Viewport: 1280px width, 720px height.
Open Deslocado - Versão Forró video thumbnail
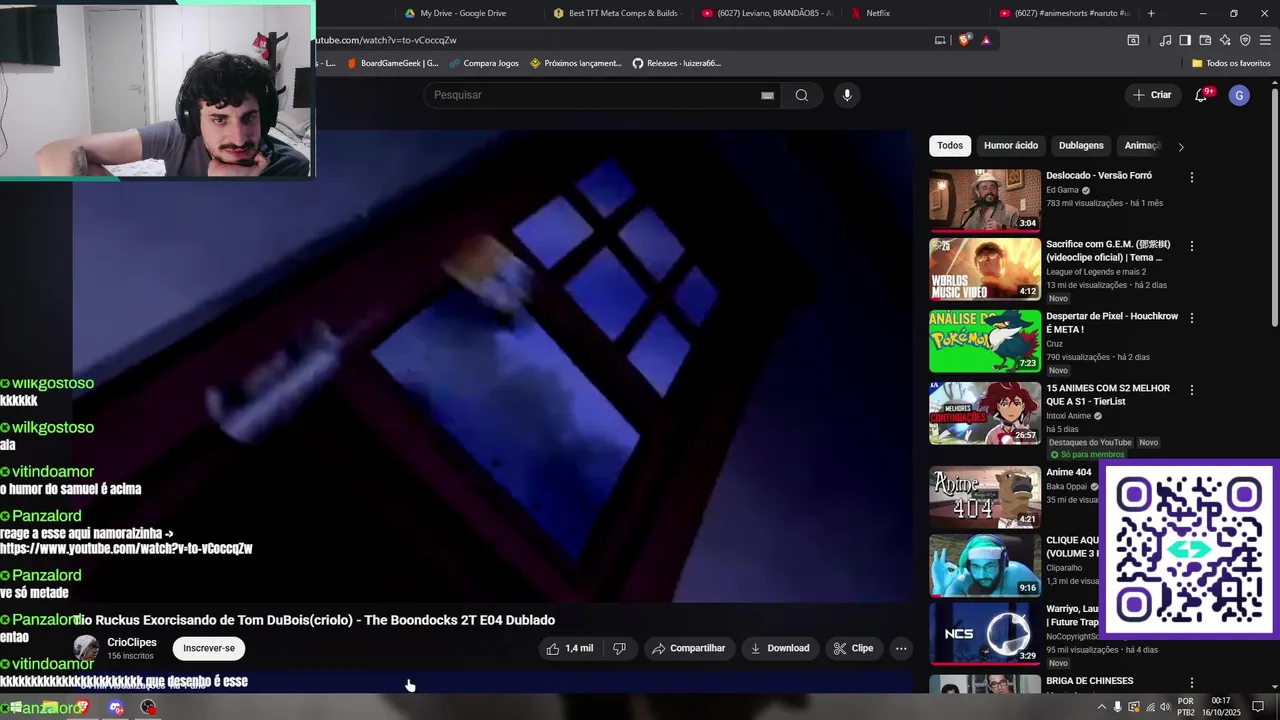click(x=985, y=200)
